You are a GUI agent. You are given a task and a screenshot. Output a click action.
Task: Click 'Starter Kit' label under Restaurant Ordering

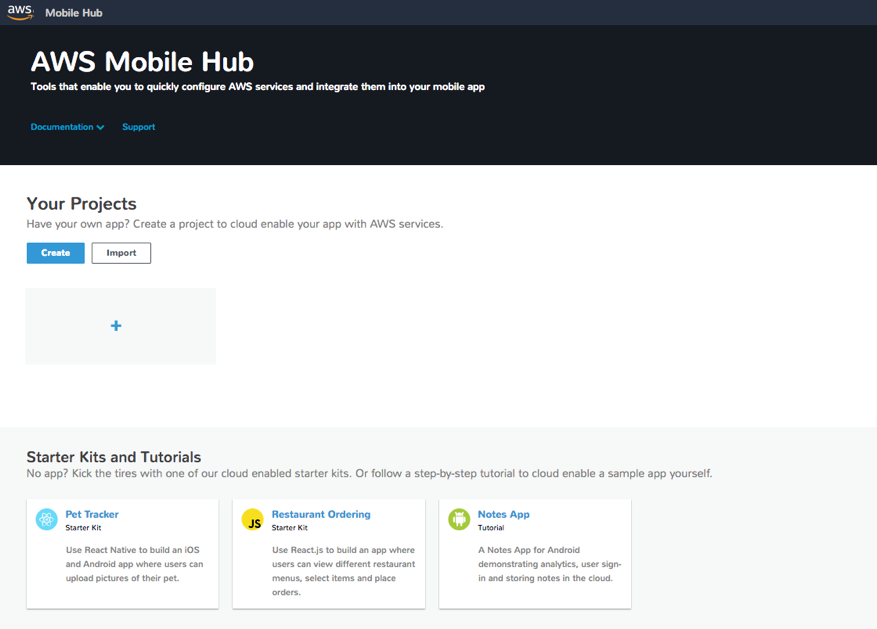[x=290, y=528]
